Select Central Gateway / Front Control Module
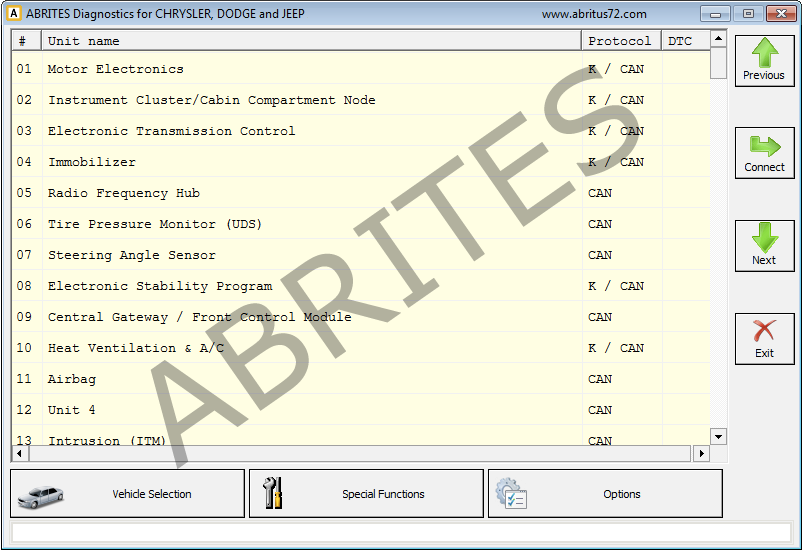This screenshot has height=550, width=803. 361,316
